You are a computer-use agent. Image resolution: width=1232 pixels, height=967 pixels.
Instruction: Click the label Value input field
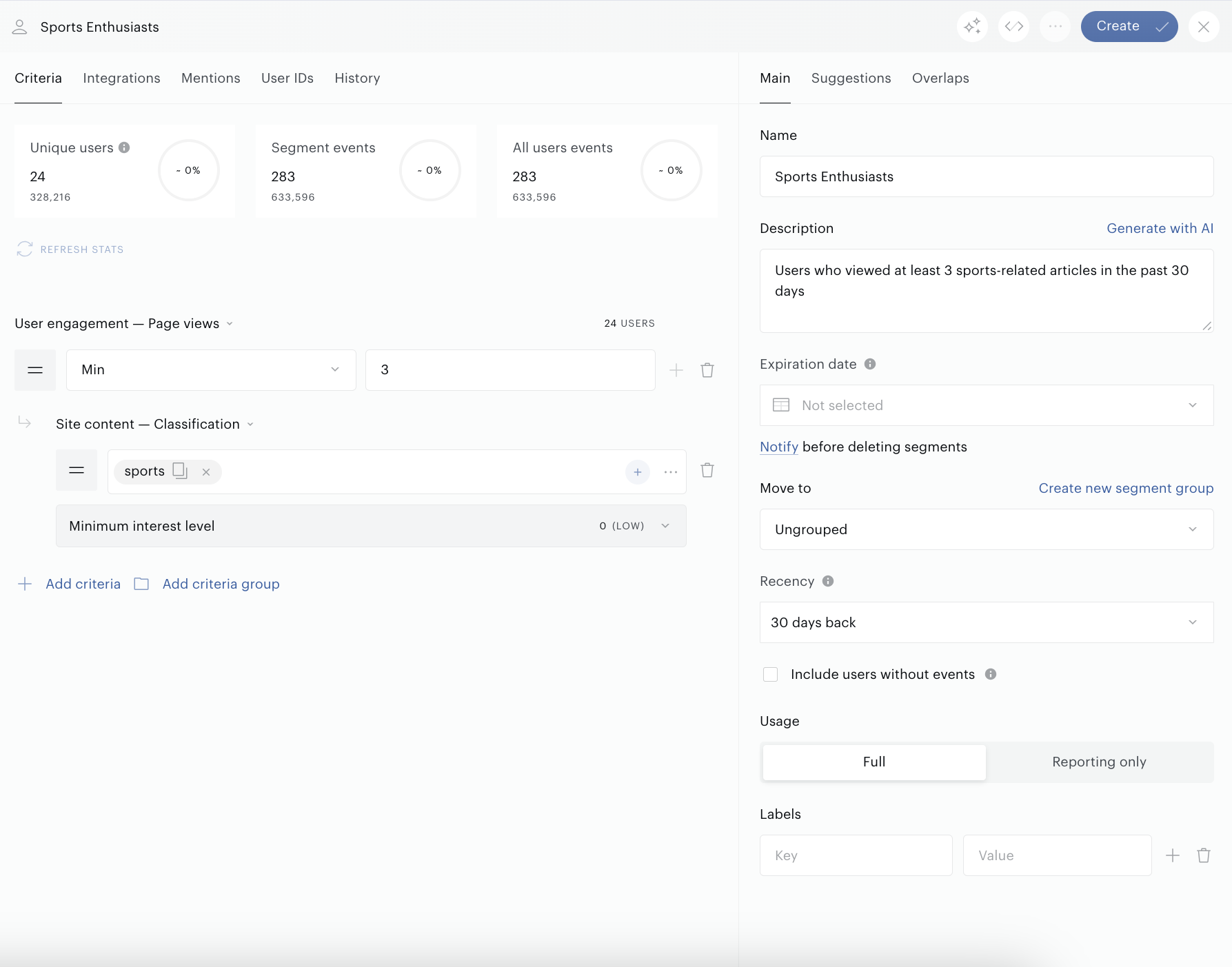(1058, 855)
